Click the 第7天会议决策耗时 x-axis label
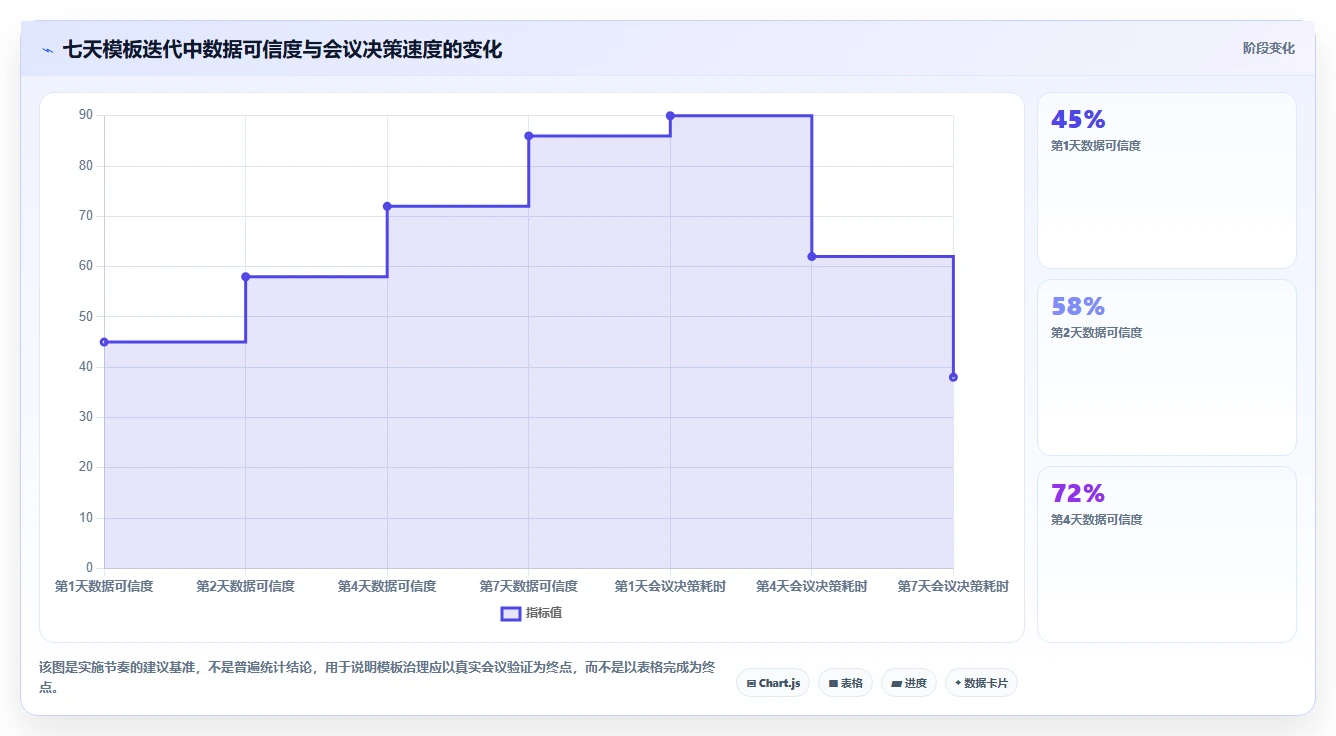 click(x=953, y=586)
